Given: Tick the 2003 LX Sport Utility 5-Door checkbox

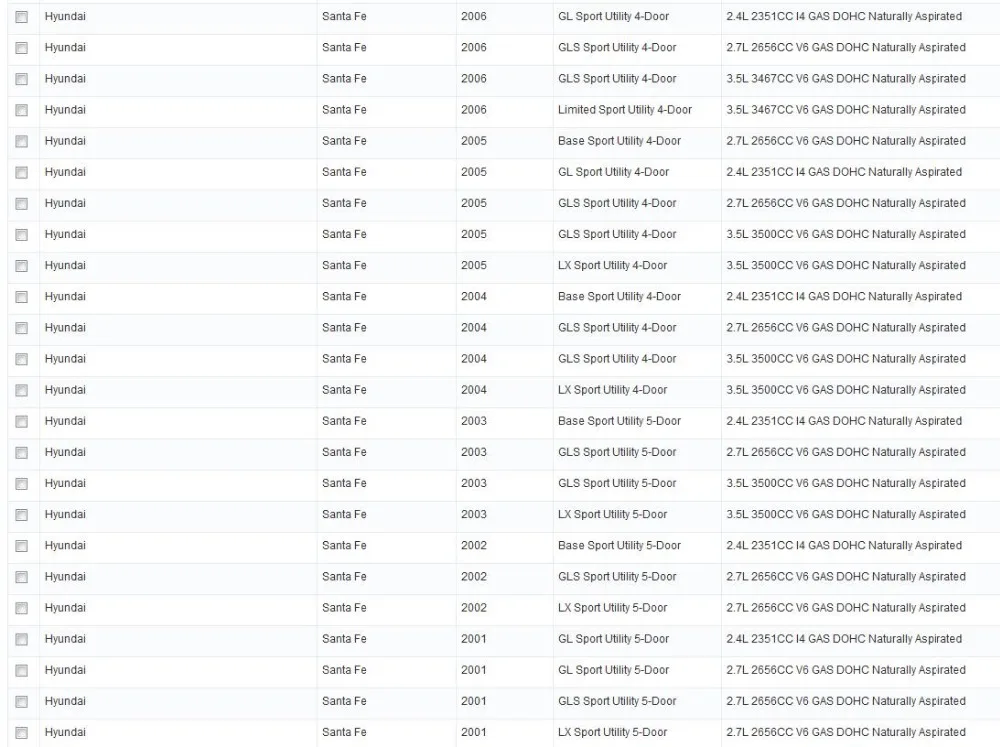Looking at the screenshot, I should 22,515.
